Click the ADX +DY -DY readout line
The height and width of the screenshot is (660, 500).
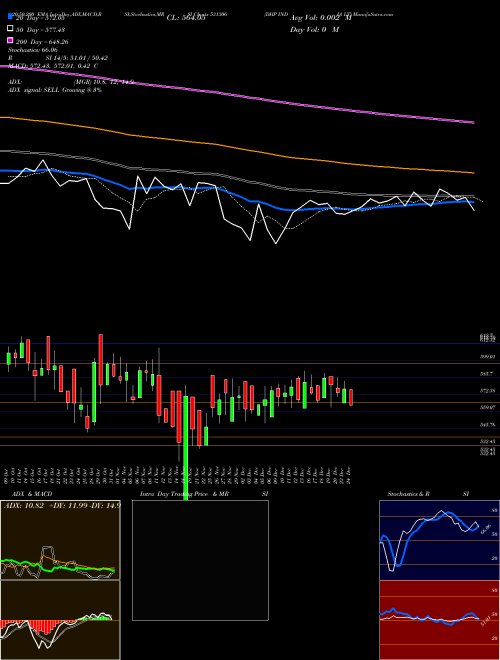click(x=62, y=505)
